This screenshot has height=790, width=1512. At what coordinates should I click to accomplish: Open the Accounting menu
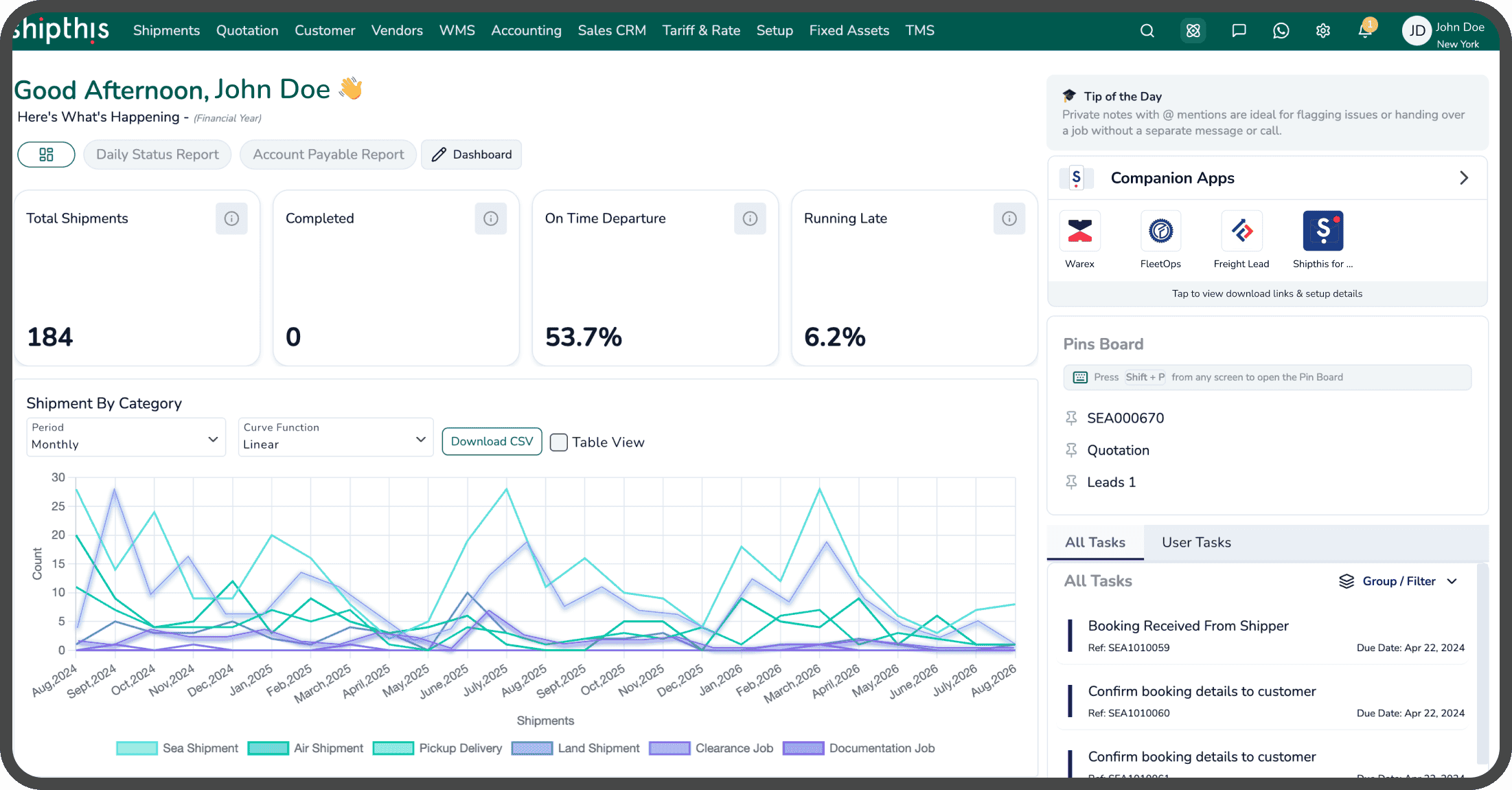(x=526, y=30)
